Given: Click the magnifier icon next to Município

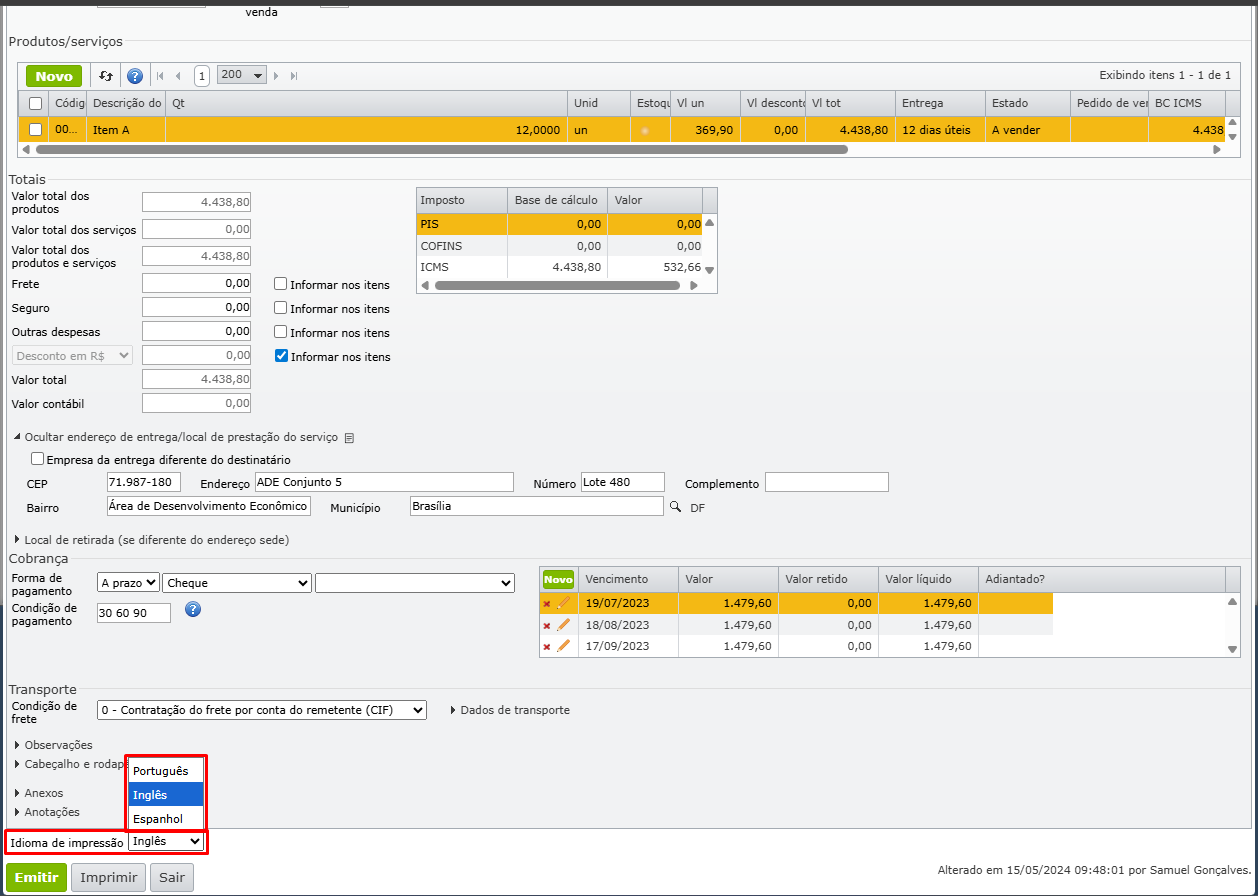Looking at the screenshot, I should [675, 507].
